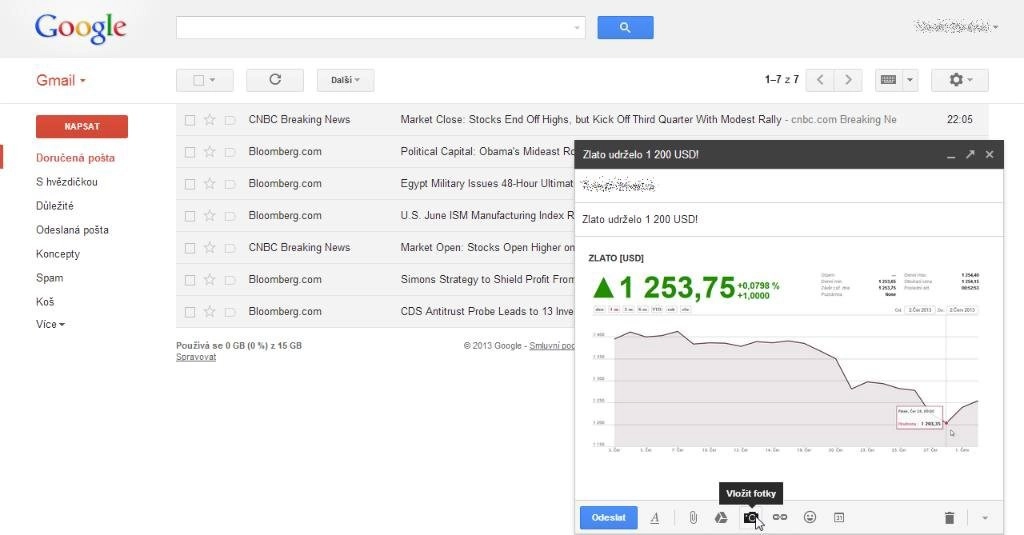1024x535 pixels.
Task: Select the Simons Strategy email checkbox
Action: (x=189, y=280)
